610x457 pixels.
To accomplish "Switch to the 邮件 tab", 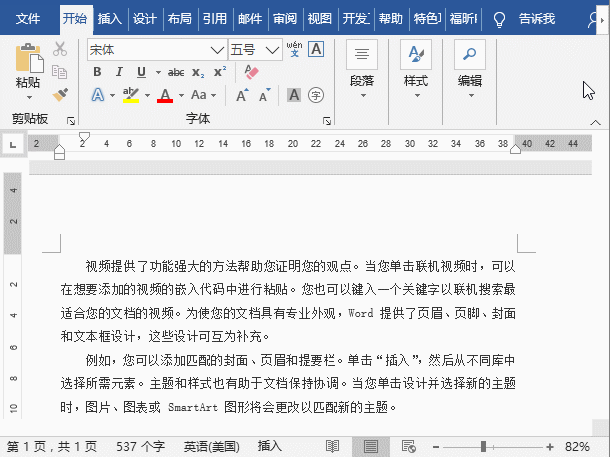I will [249, 18].
